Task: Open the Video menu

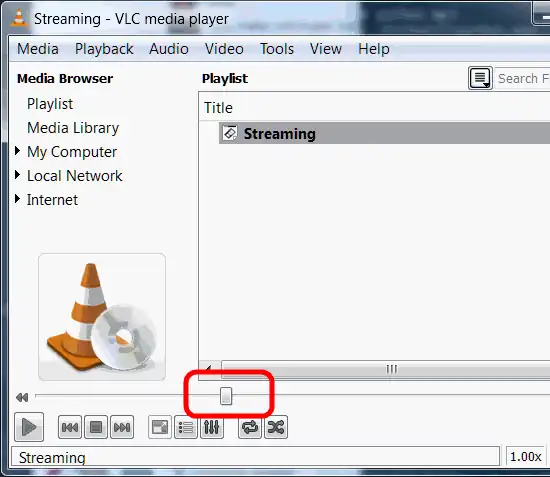Action: click(x=224, y=49)
